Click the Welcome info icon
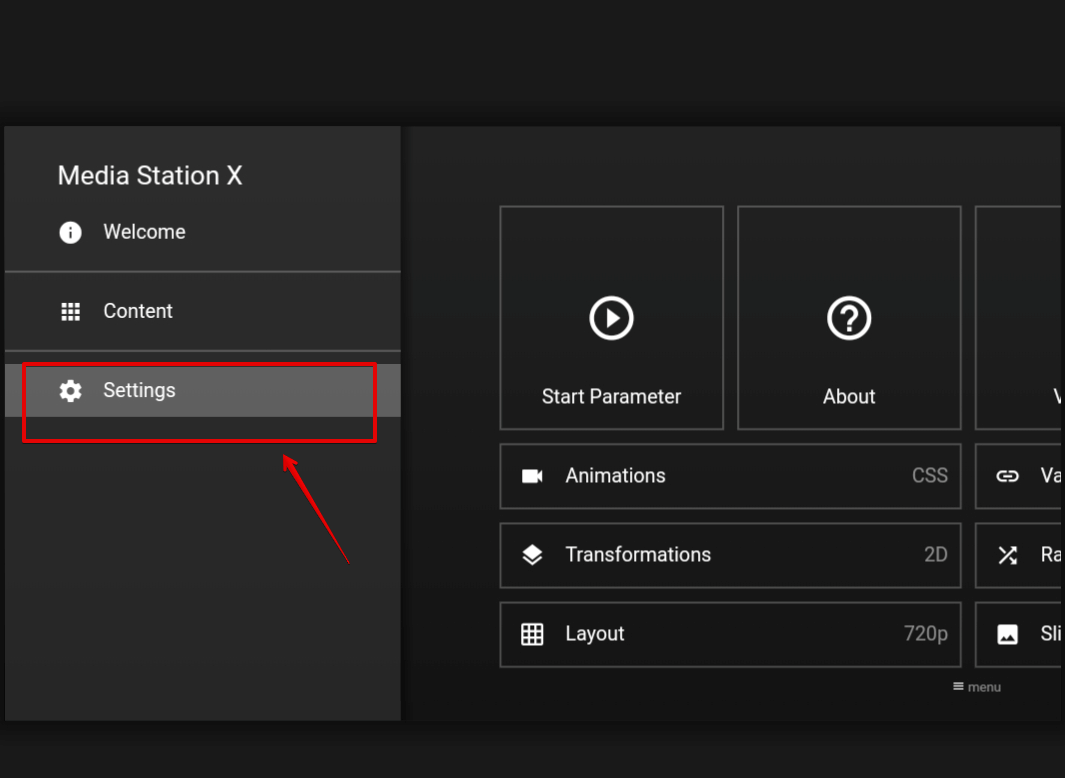 pos(69,231)
